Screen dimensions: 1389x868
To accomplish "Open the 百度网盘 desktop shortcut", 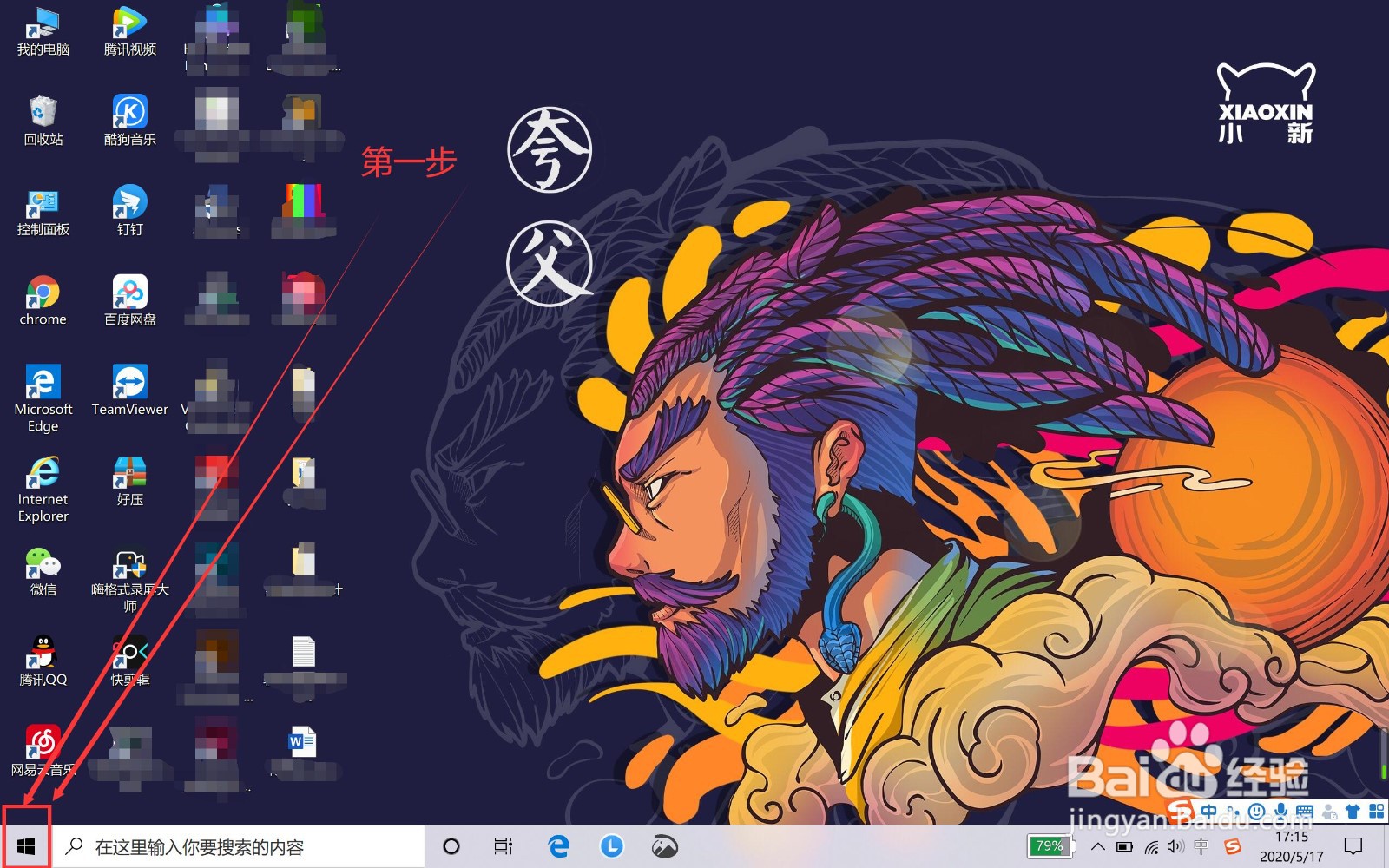I will coord(129,301).
